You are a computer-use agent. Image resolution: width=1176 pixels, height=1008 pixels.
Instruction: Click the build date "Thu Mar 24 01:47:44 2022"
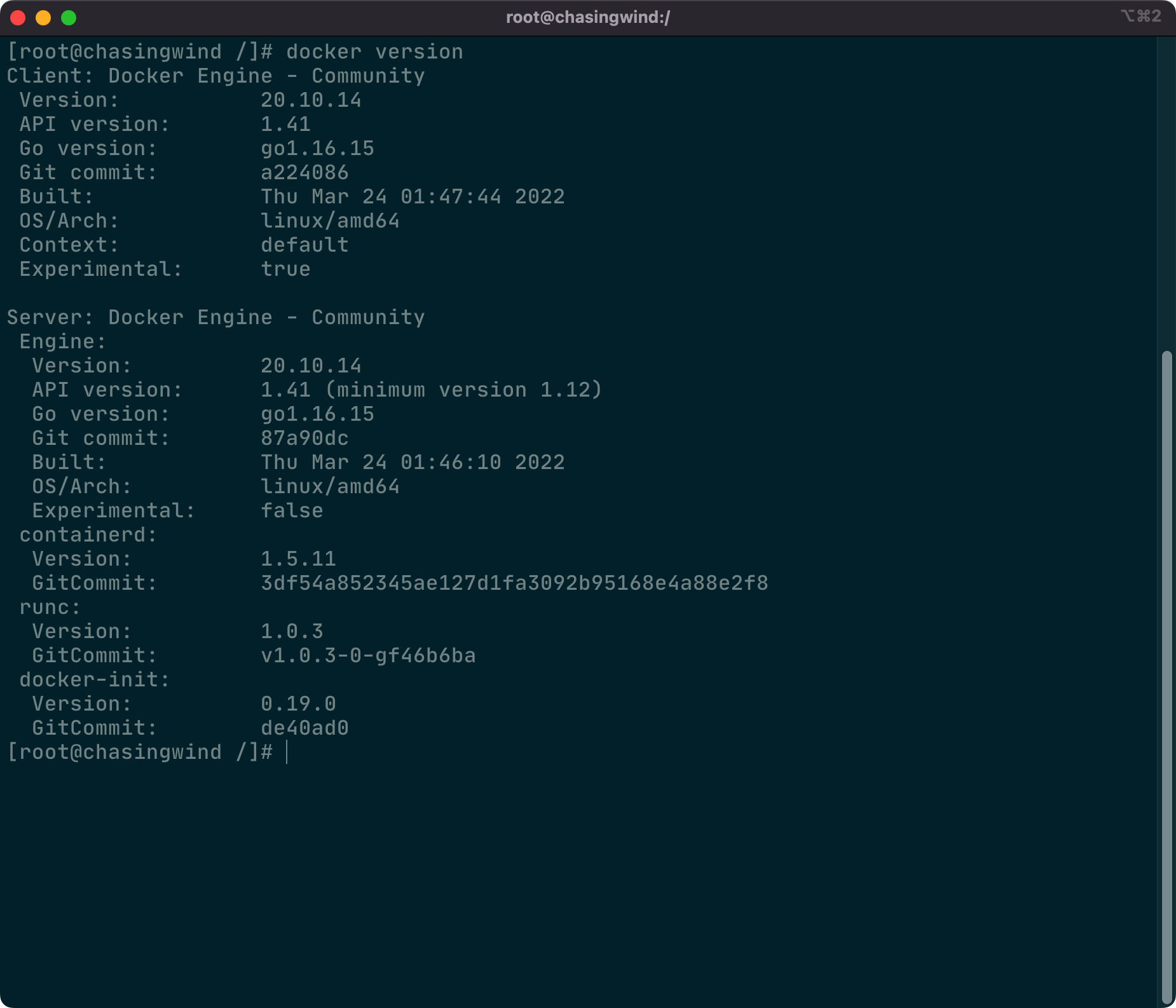click(x=413, y=196)
